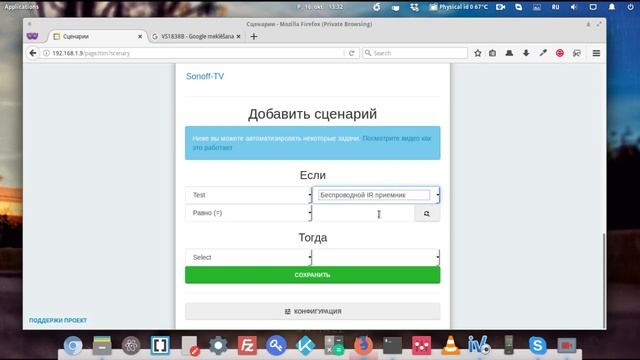Click the hat-shaped toolbar icon
This screenshot has height=360, width=640.
coord(509,53)
